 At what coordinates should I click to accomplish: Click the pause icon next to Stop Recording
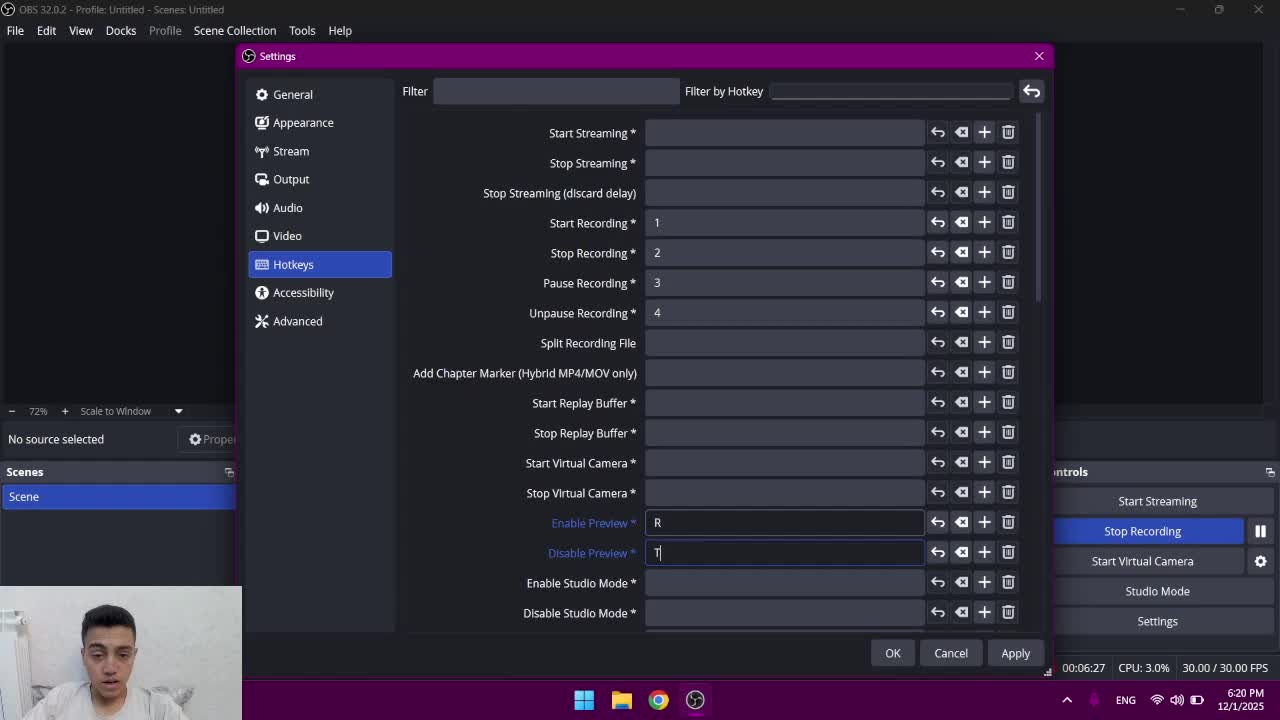[1260, 531]
